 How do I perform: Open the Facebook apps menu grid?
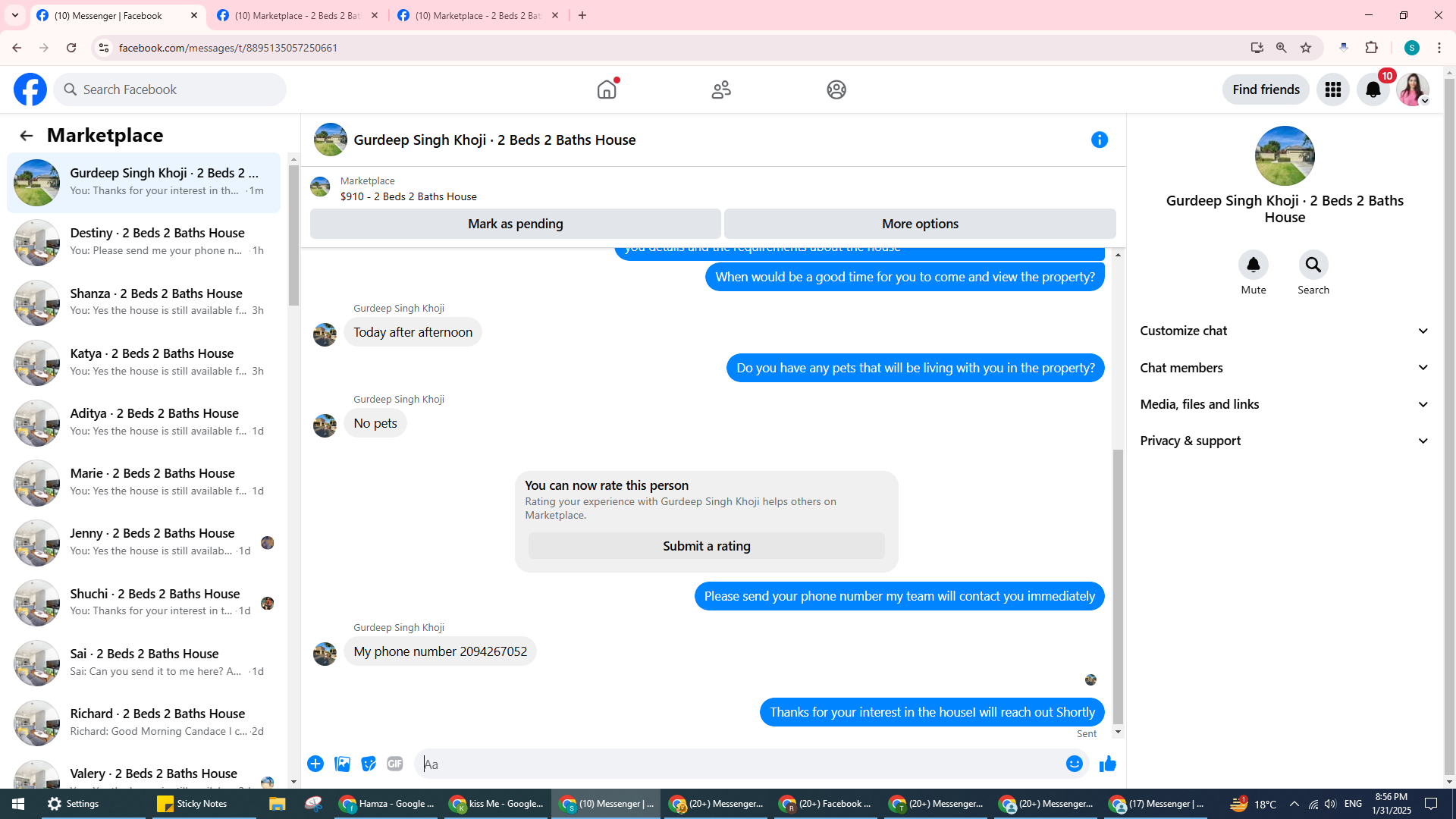tap(1333, 89)
